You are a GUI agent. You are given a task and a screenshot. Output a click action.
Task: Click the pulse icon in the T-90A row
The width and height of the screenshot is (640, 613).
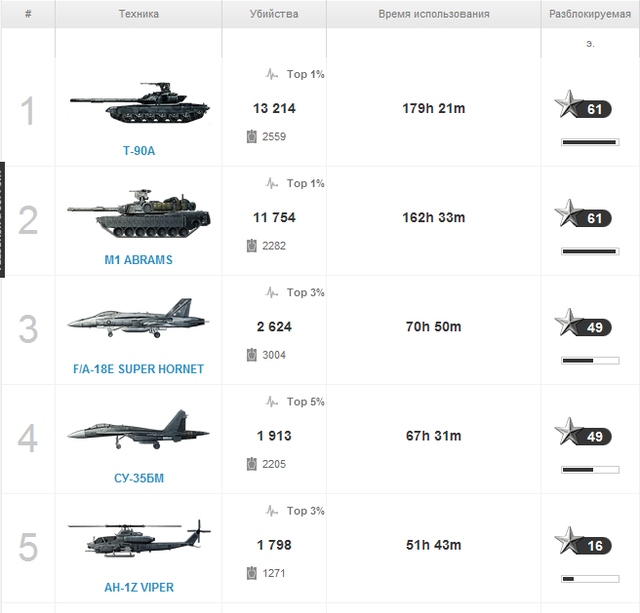point(272,74)
